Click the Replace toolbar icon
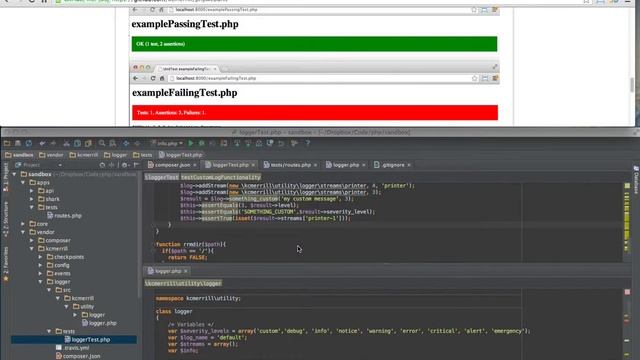 coord(113,143)
